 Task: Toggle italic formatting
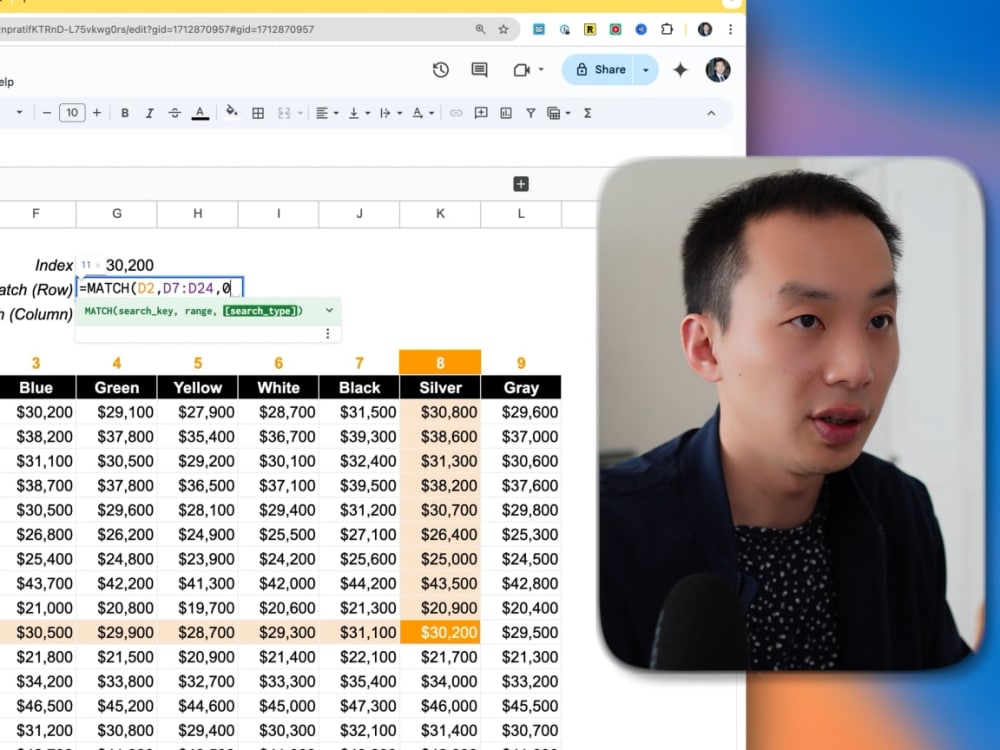pyautogui.click(x=150, y=113)
